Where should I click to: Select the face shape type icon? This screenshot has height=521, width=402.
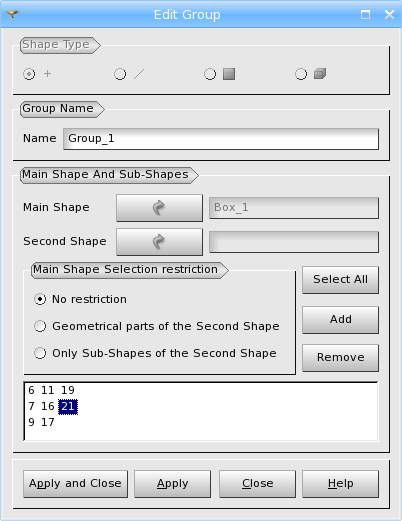pos(229,74)
